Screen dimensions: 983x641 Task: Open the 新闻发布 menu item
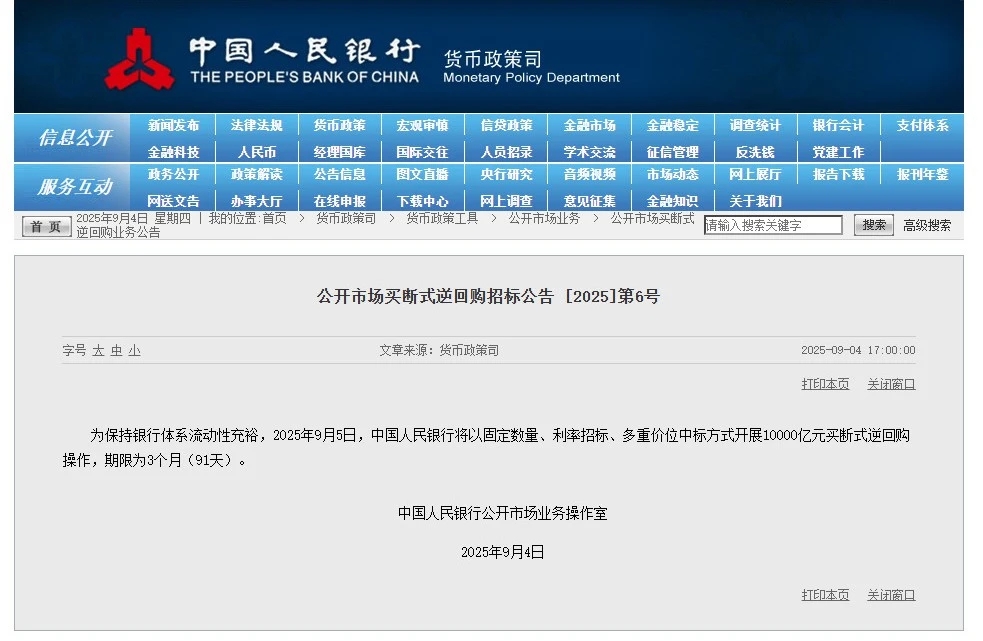(173, 125)
